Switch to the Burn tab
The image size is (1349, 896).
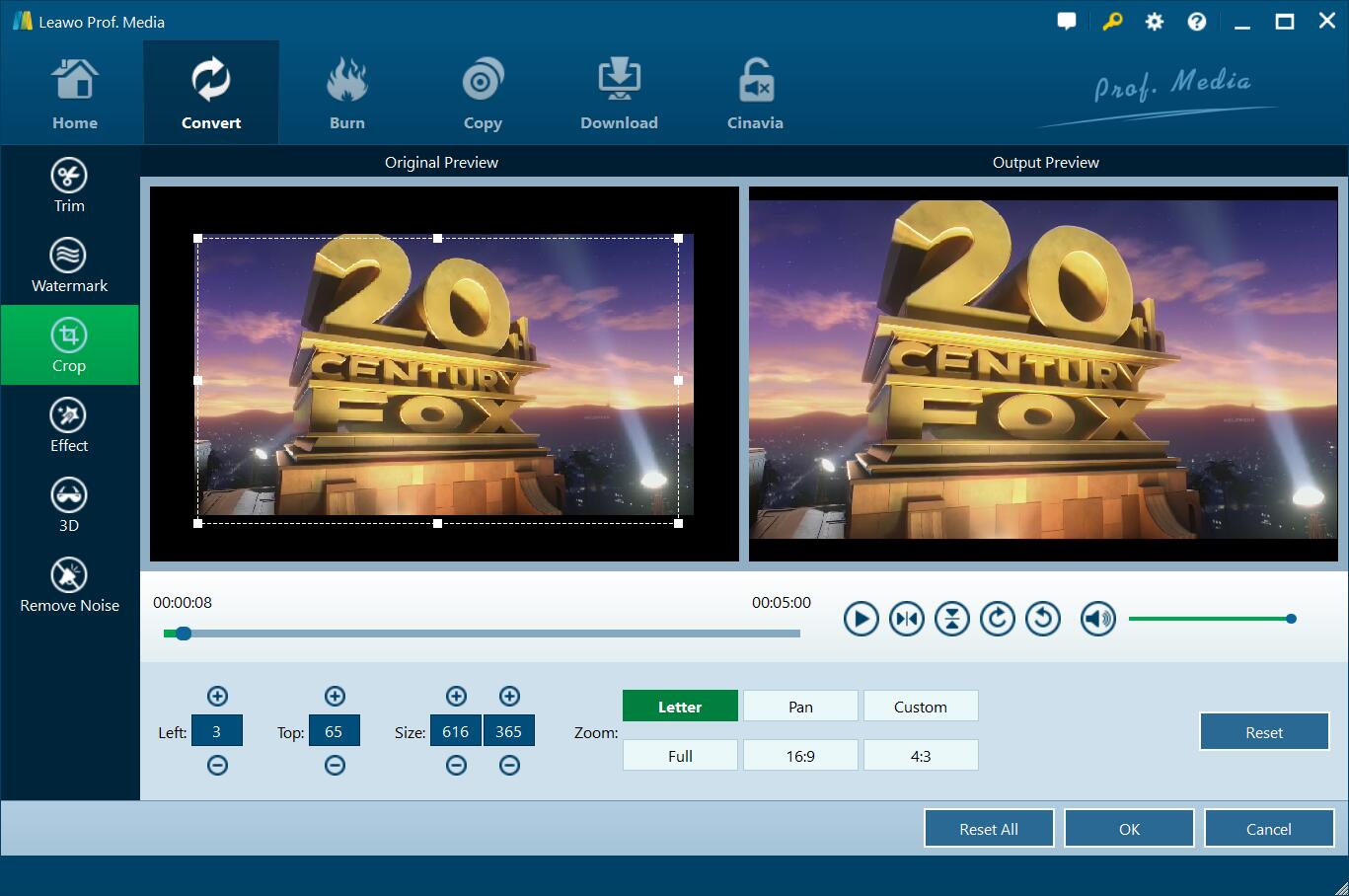coord(346,94)
